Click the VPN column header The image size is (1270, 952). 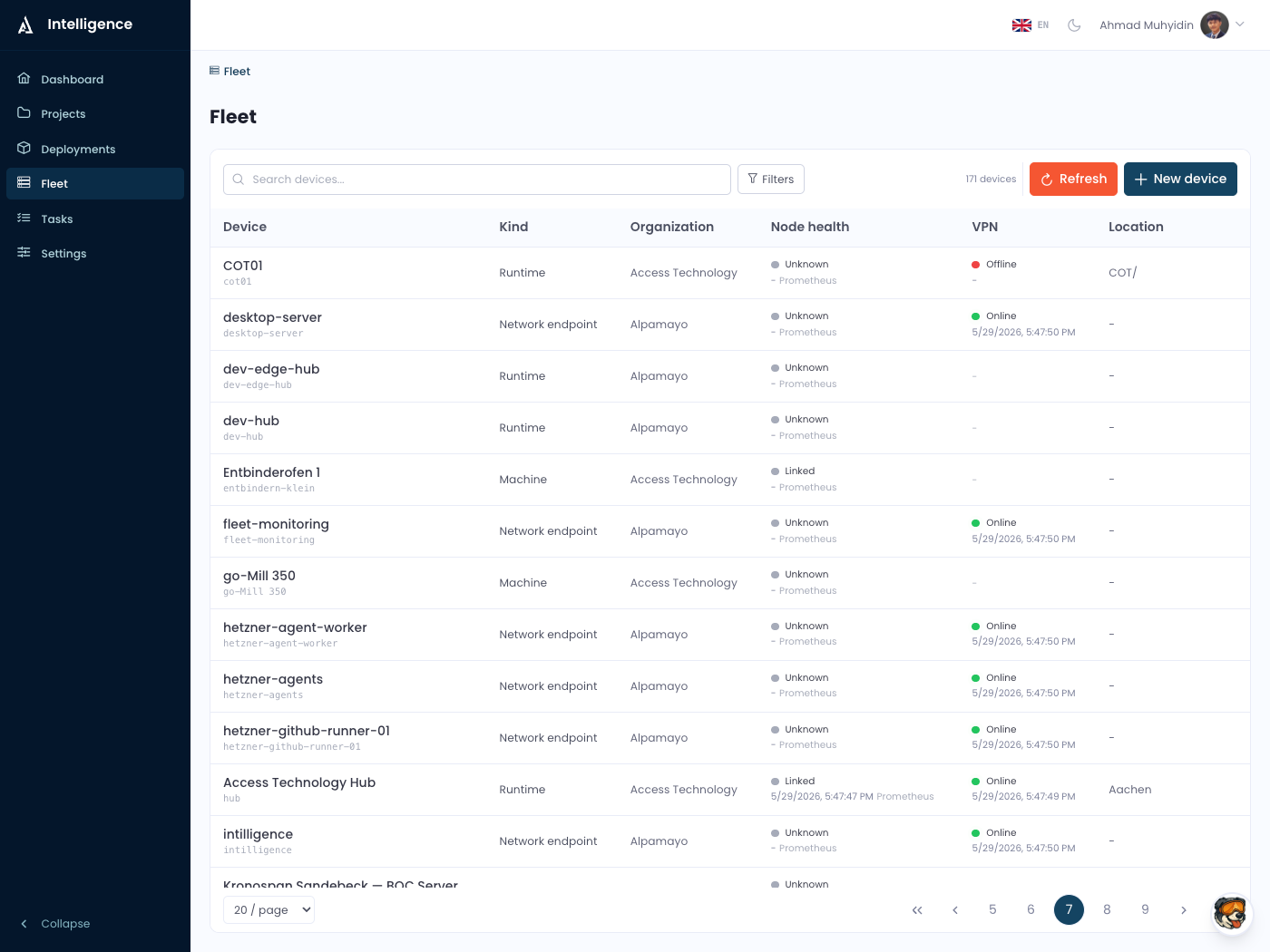click(x=985, y=227)
